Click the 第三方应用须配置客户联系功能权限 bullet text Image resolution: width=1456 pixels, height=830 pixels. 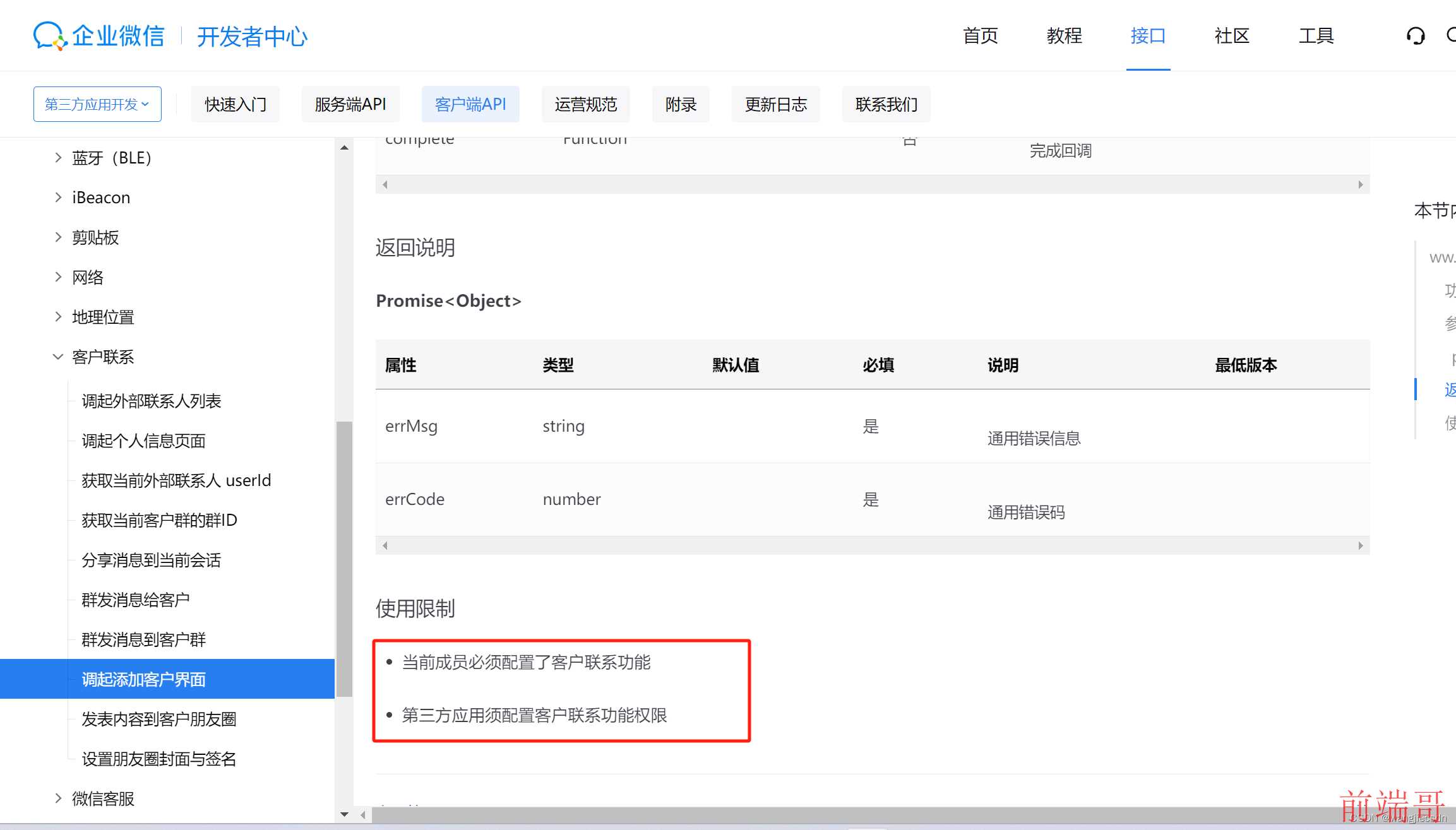pos(535,715)
